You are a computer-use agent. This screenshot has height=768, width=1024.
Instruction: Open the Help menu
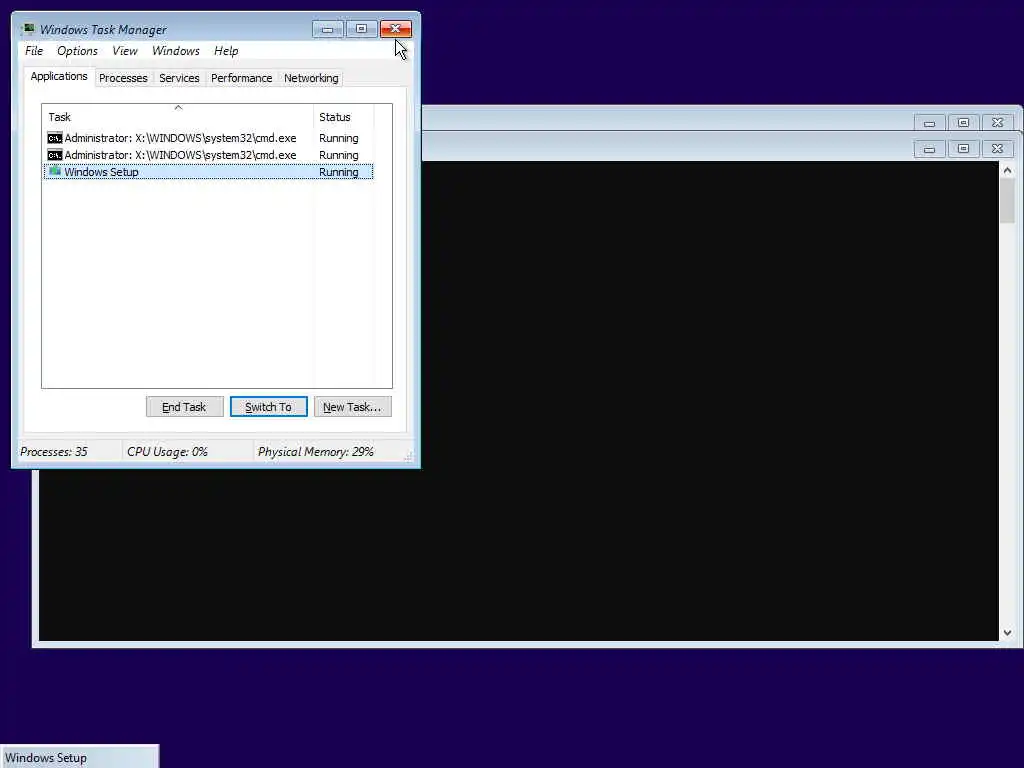[x=226, y=51]
